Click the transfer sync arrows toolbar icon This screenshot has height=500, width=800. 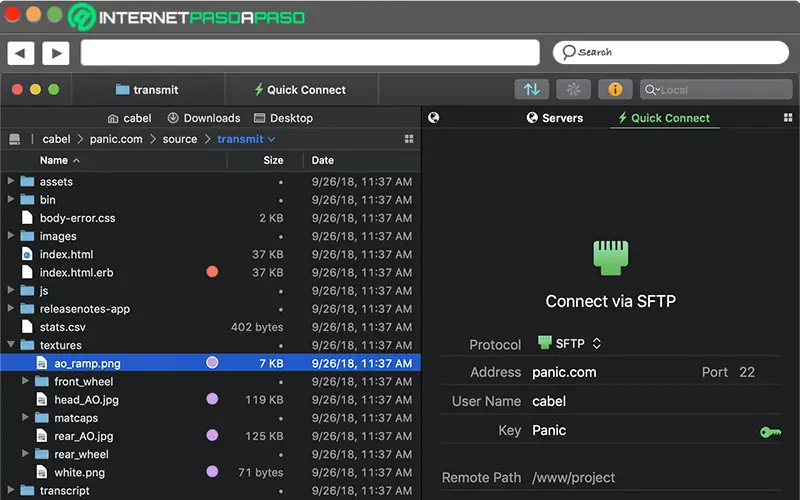tap(532, 89)
